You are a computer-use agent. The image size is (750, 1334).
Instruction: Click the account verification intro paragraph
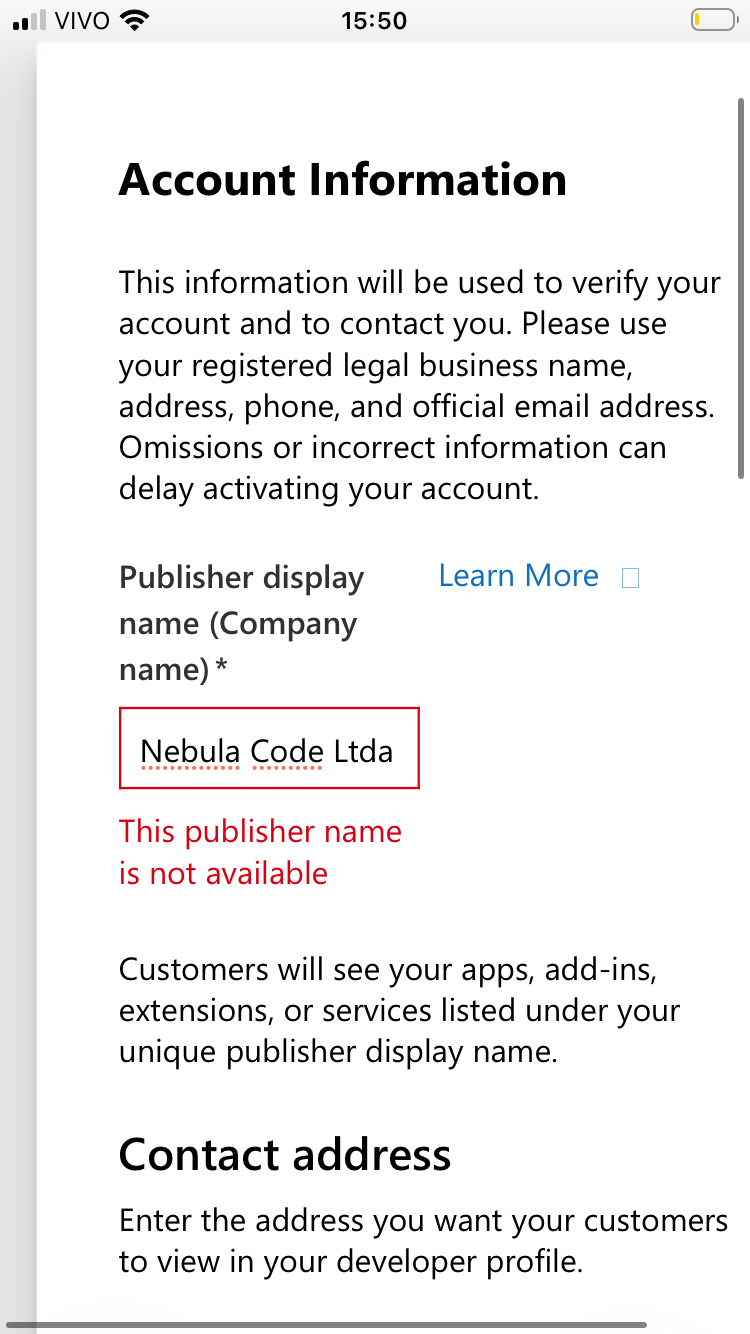(420, 385)
